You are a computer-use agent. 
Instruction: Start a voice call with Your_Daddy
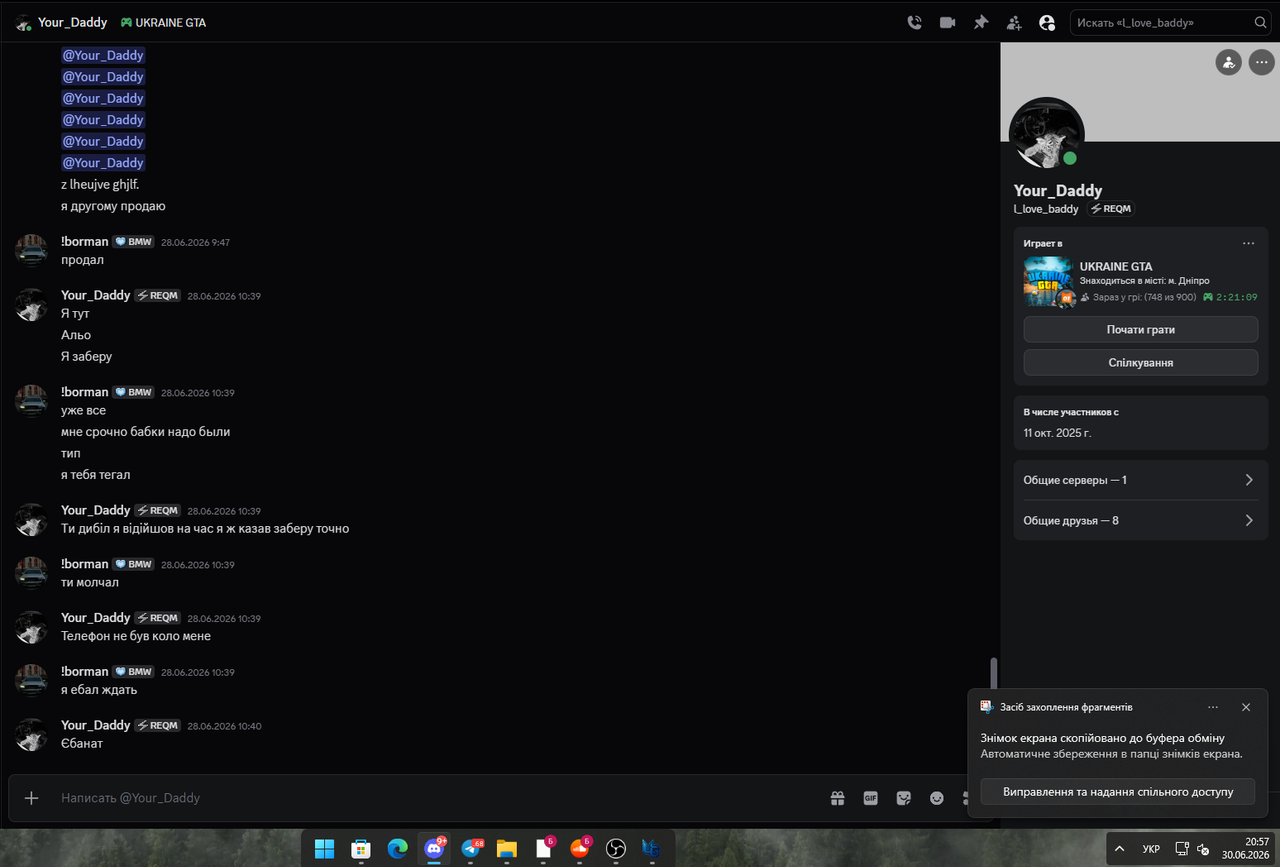[x=914, y=22]
